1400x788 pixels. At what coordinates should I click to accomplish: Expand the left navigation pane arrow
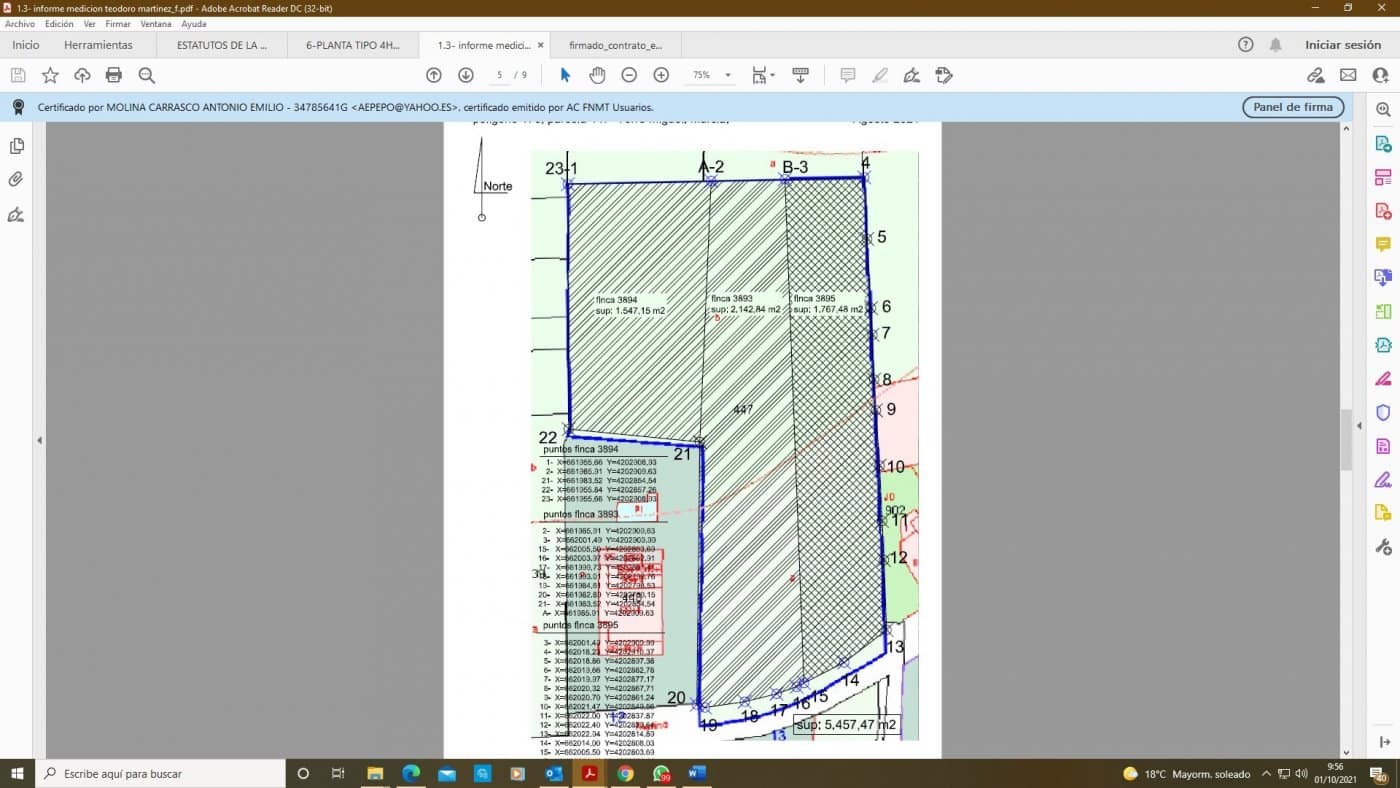tap(39, 440)
